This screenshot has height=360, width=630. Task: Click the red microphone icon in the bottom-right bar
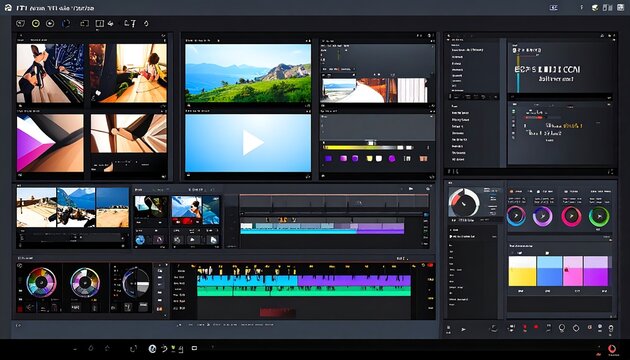[x=524, y=328]
